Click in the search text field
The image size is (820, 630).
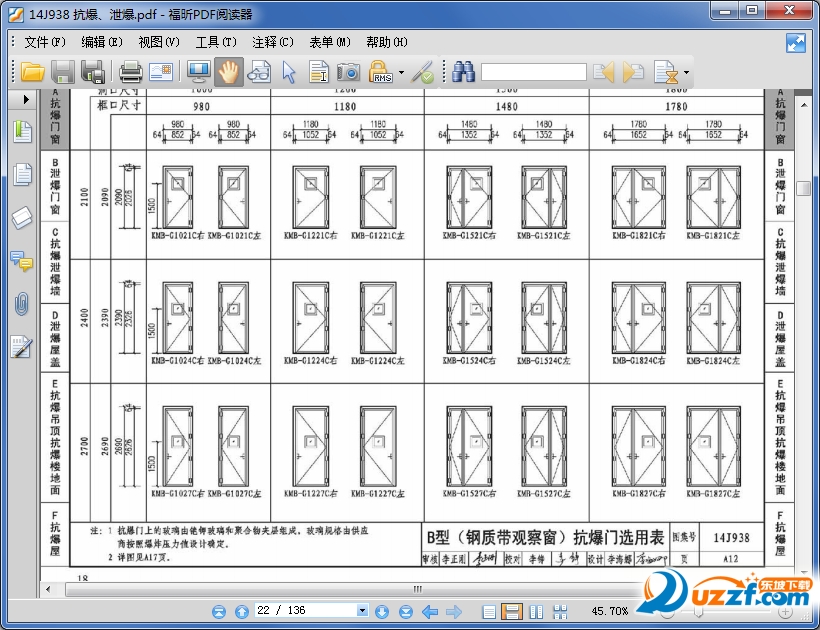click(x=533, y=72)
